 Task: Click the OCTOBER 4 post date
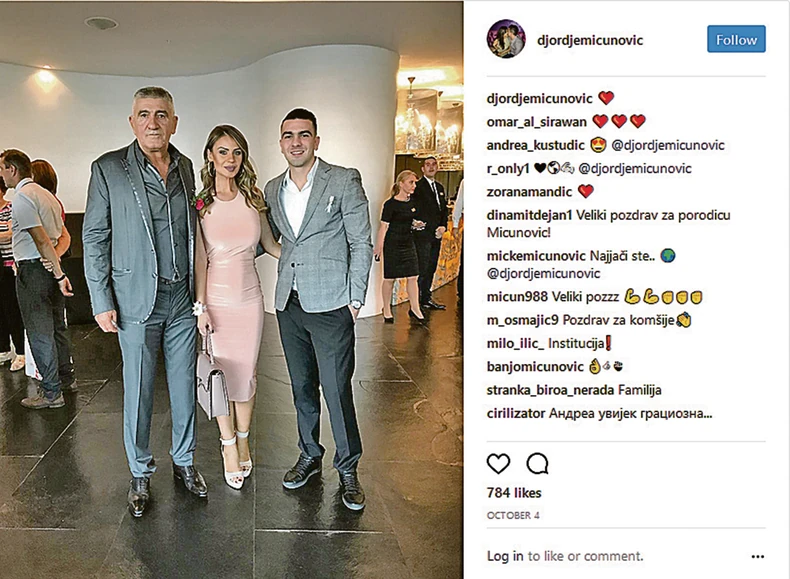(x=513, y=516)
